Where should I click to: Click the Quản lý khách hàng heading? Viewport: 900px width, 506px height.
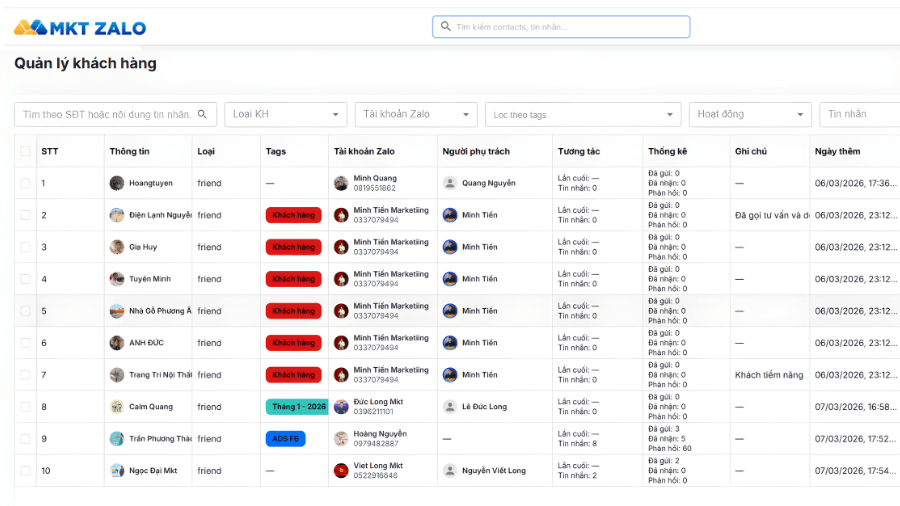point(86,63)
